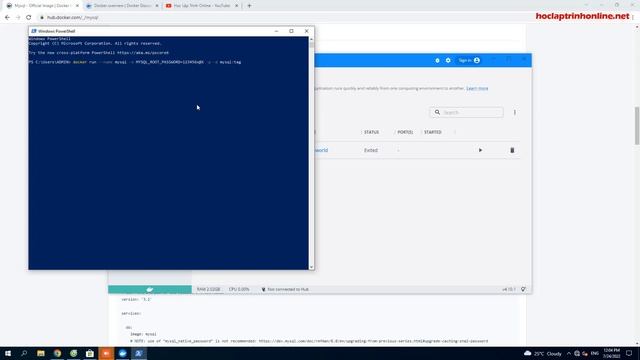The height and width of the screenshot is (360, 640).
Task: Close the Docker overview tab
Action: [x=157, y=6]
